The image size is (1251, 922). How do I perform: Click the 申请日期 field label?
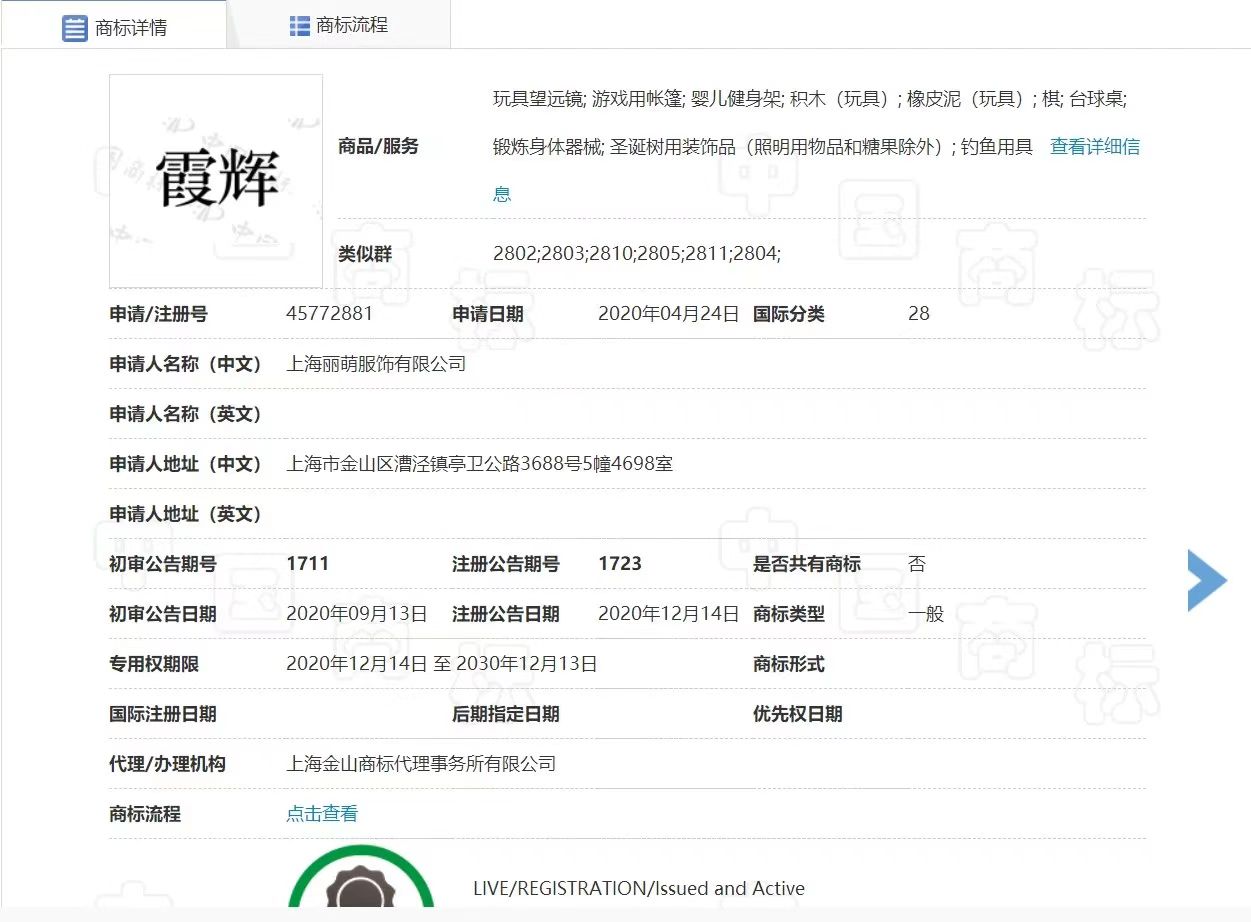point(488,314)
